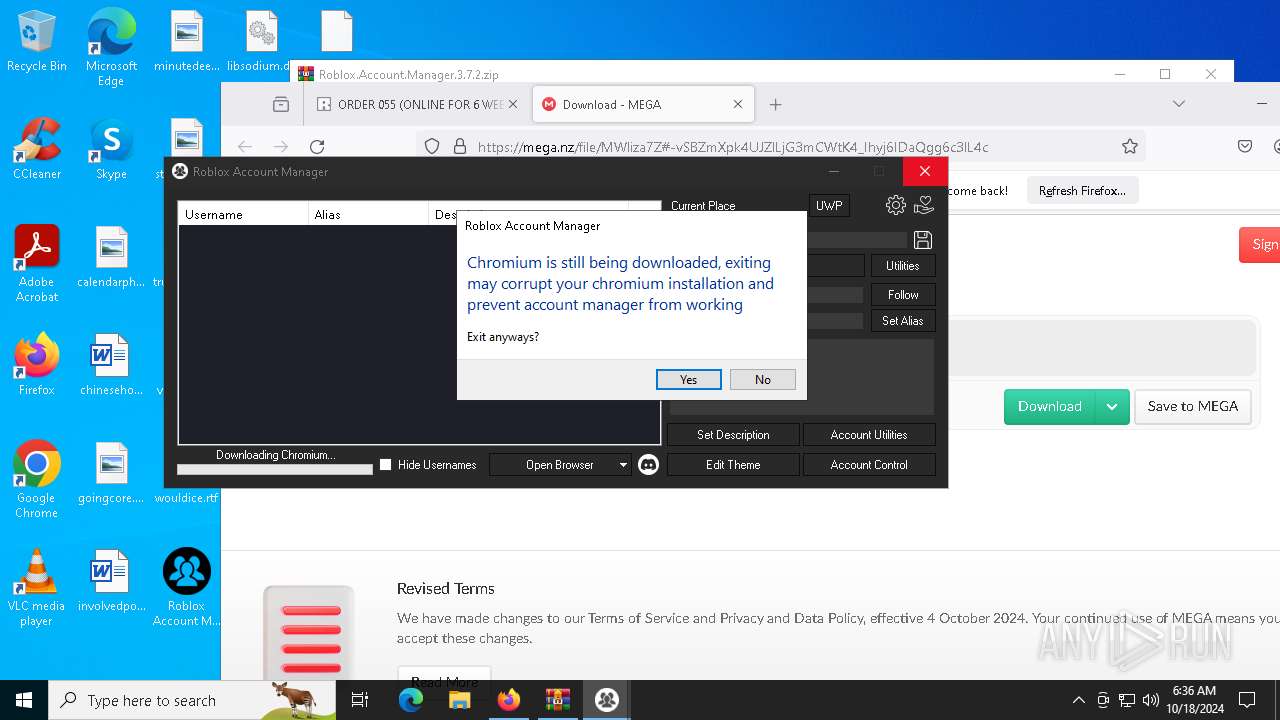
Task: Open Adobe Acrobat desktop icon
Action: [x=37, y=264]
